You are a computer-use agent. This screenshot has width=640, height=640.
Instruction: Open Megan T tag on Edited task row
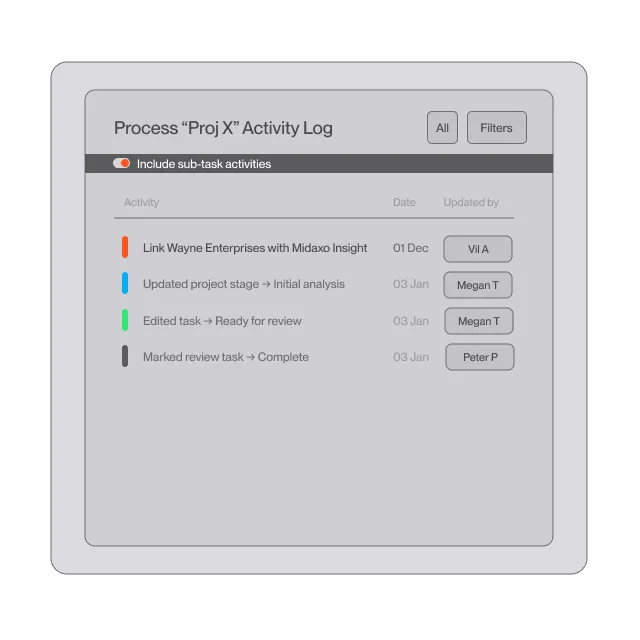point(479,321)
